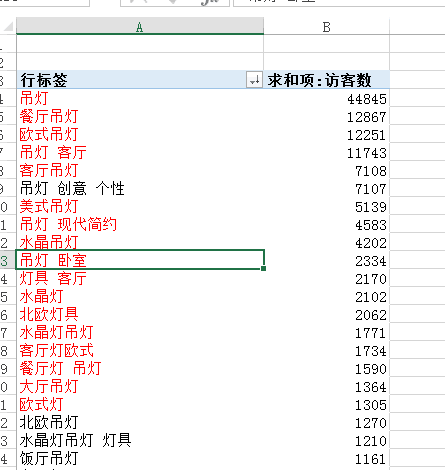Click the value 7108
Image resolution: width=445 pixels, height=470 pixels.
coord(371,171)
